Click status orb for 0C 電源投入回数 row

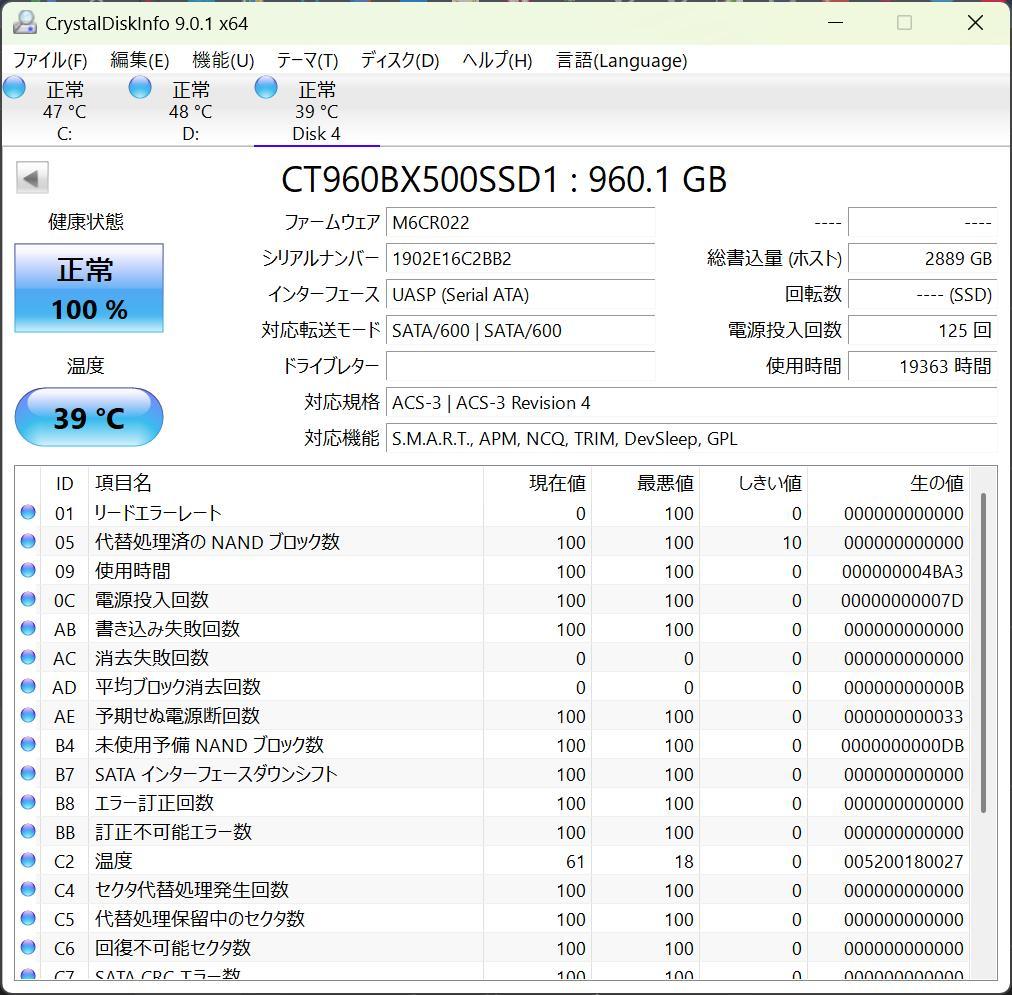(x=28, y=599)
